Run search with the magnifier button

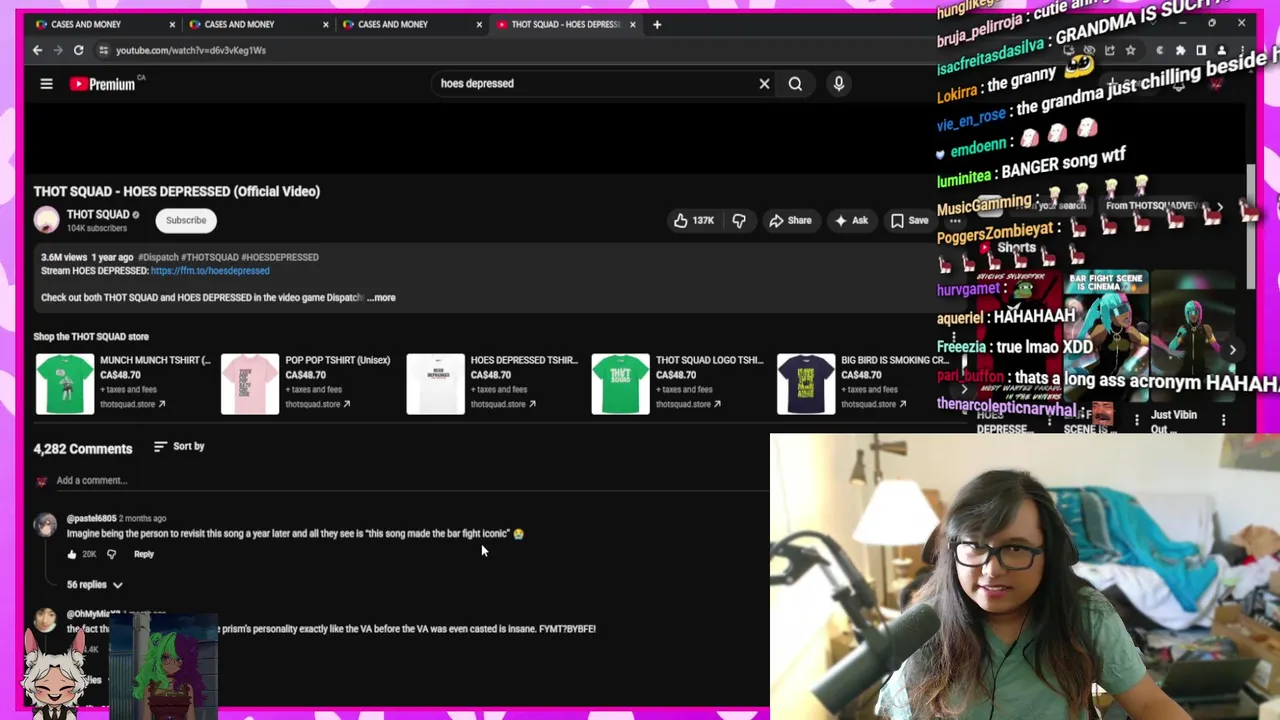(795, 84)
